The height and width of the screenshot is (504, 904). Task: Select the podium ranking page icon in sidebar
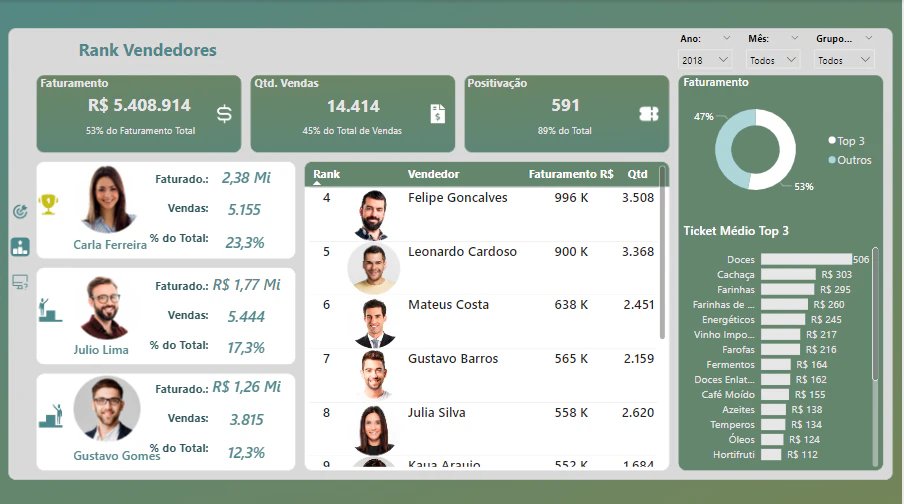(20, 247)
